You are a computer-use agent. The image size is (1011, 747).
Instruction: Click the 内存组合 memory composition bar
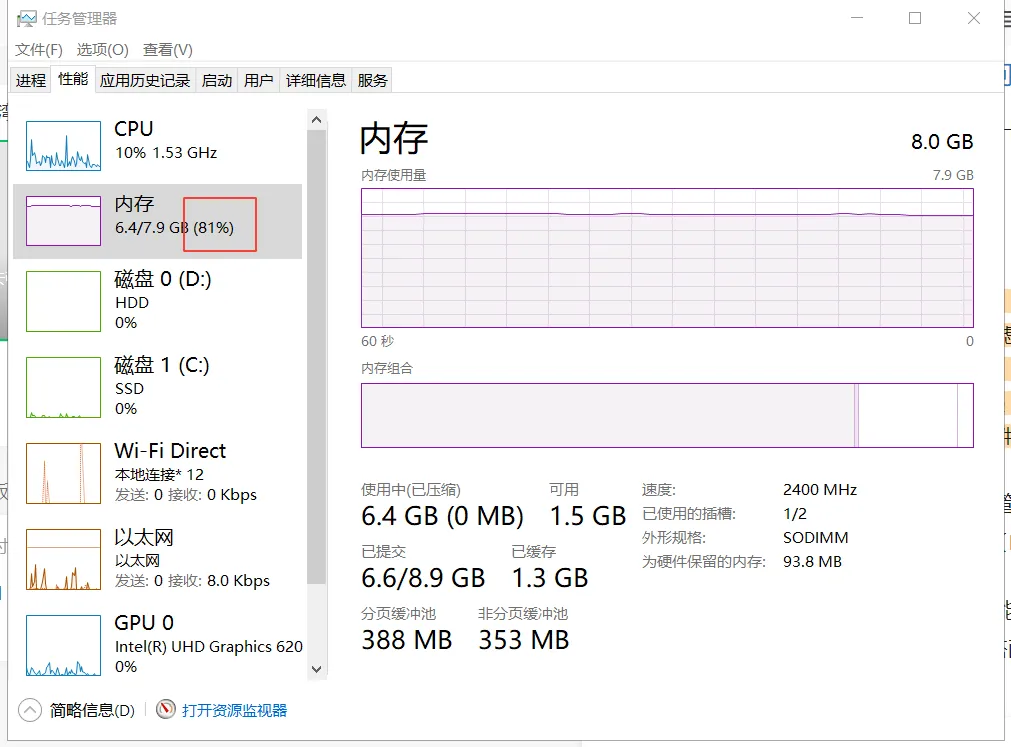(666, 415)
